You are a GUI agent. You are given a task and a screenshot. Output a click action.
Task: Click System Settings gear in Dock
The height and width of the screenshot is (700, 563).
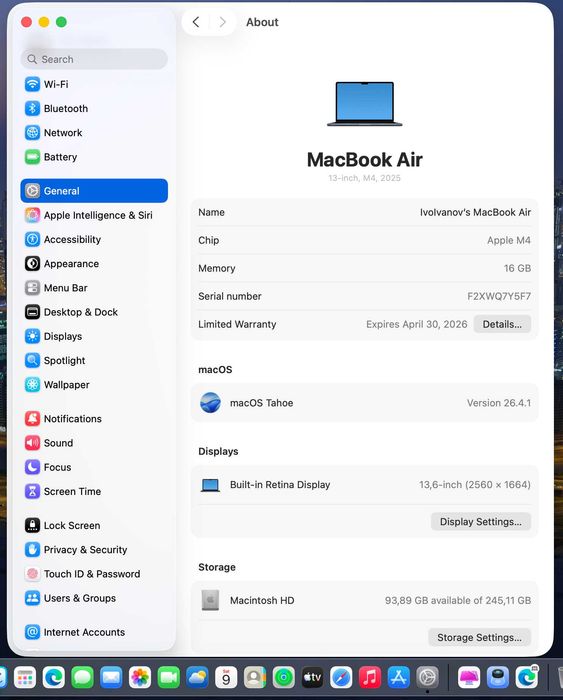point(427,677)
